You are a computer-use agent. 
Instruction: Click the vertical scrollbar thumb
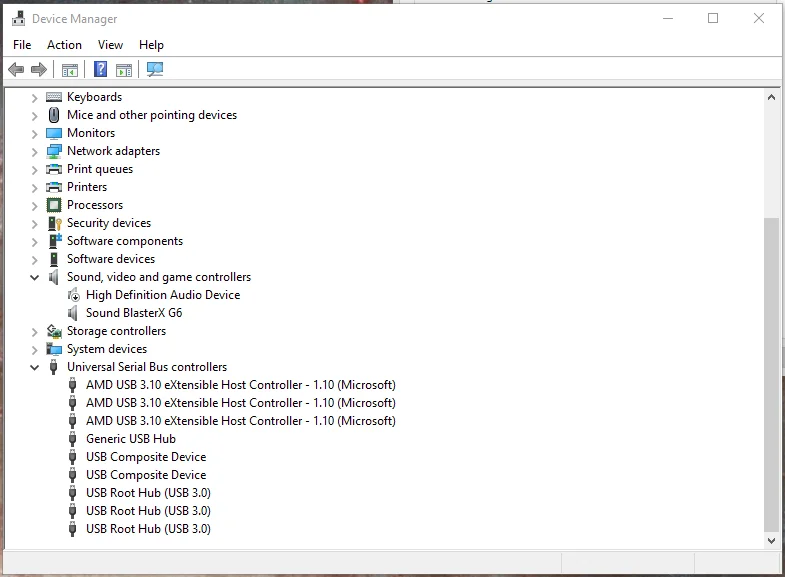tap(771, 375)
